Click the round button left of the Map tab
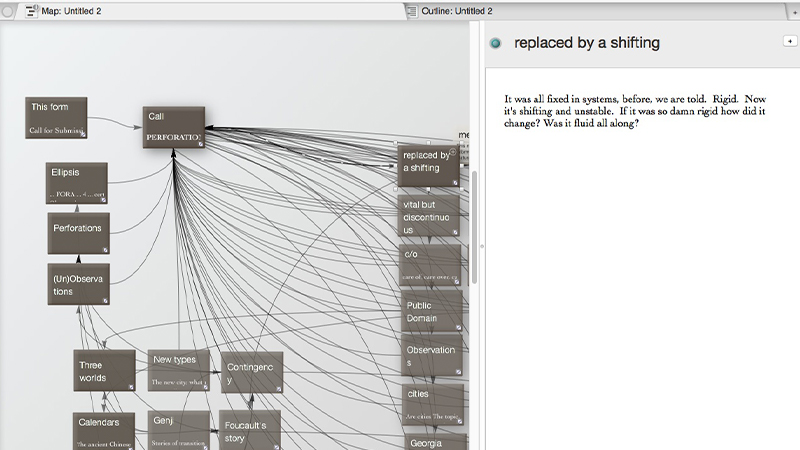Viewport: 800px width, 450px height. tap(9, 10)
